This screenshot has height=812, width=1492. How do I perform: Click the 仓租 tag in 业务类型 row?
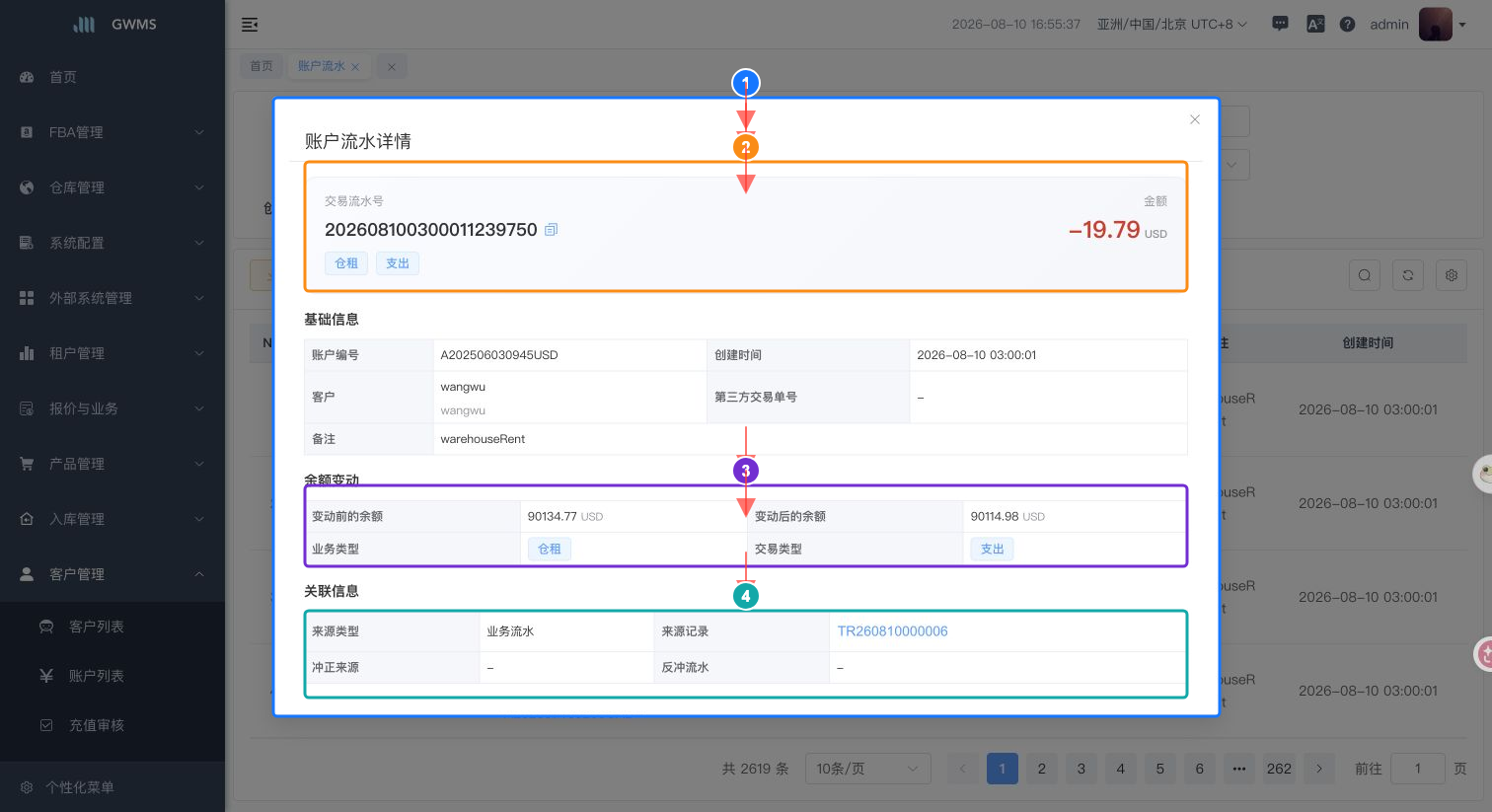[x=550, y=549]
